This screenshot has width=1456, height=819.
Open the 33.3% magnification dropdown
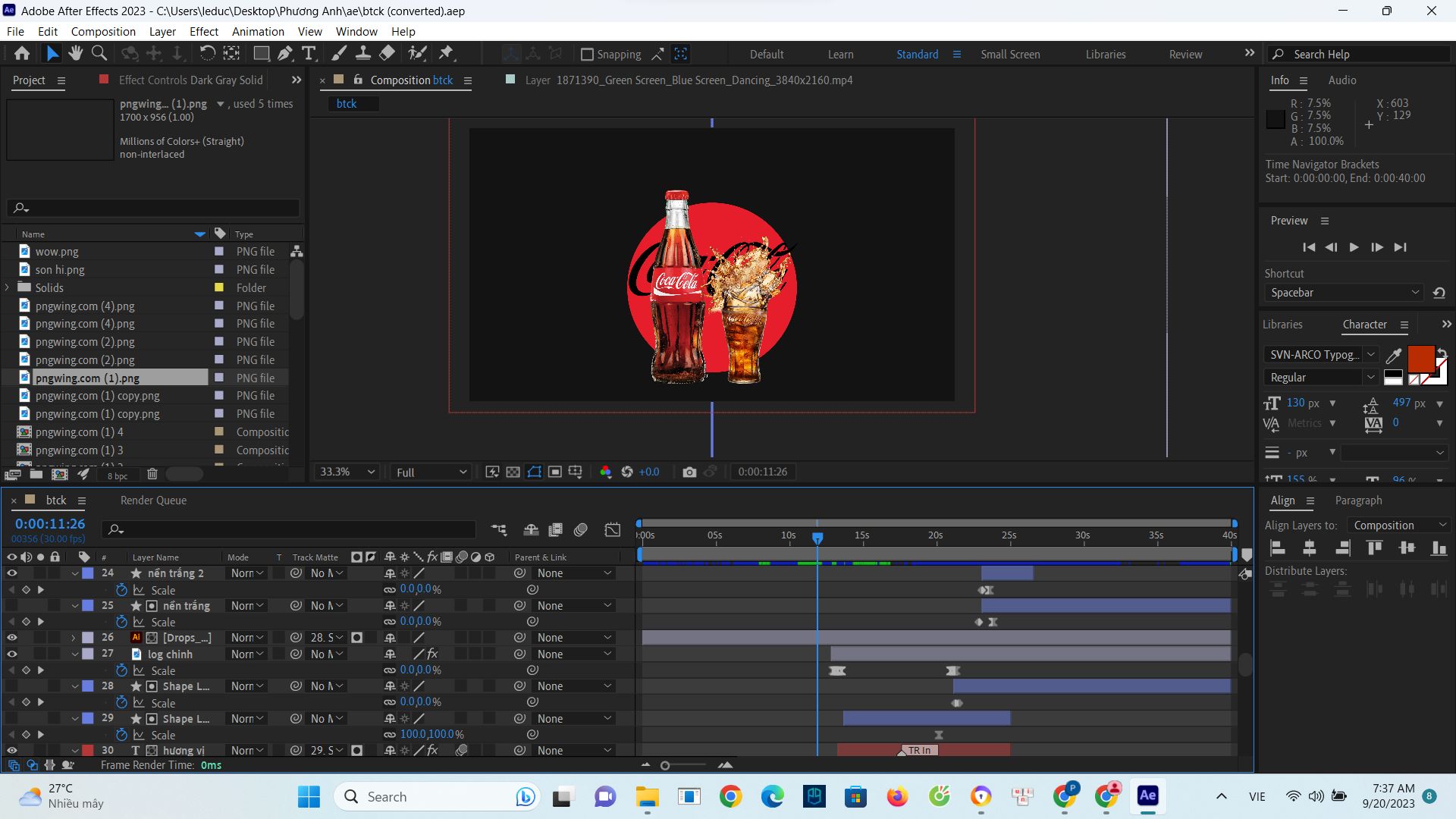tap(347, 472)
